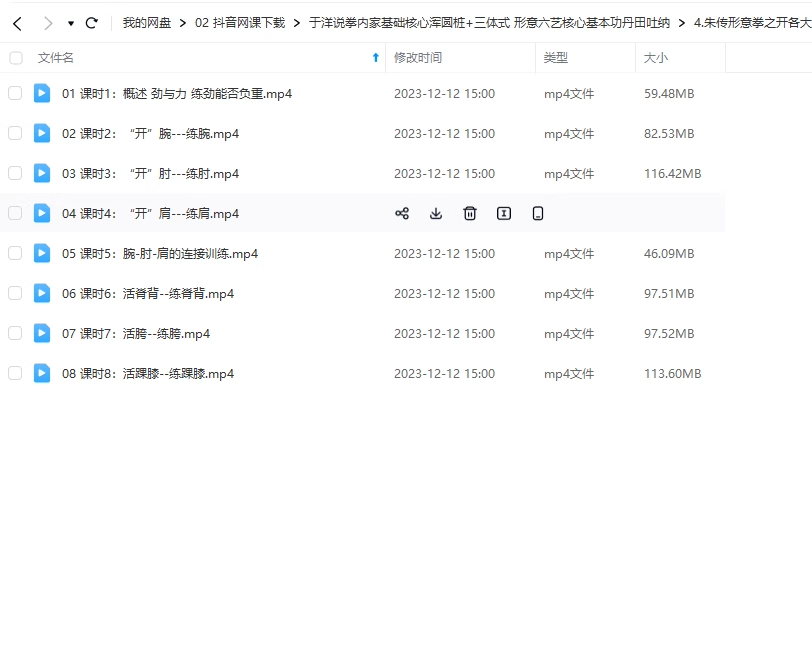Image resolution: width=812 pixels, height=651 pixels.
Task: Click the 59.48MB size cell
Action: coord(669,94)
